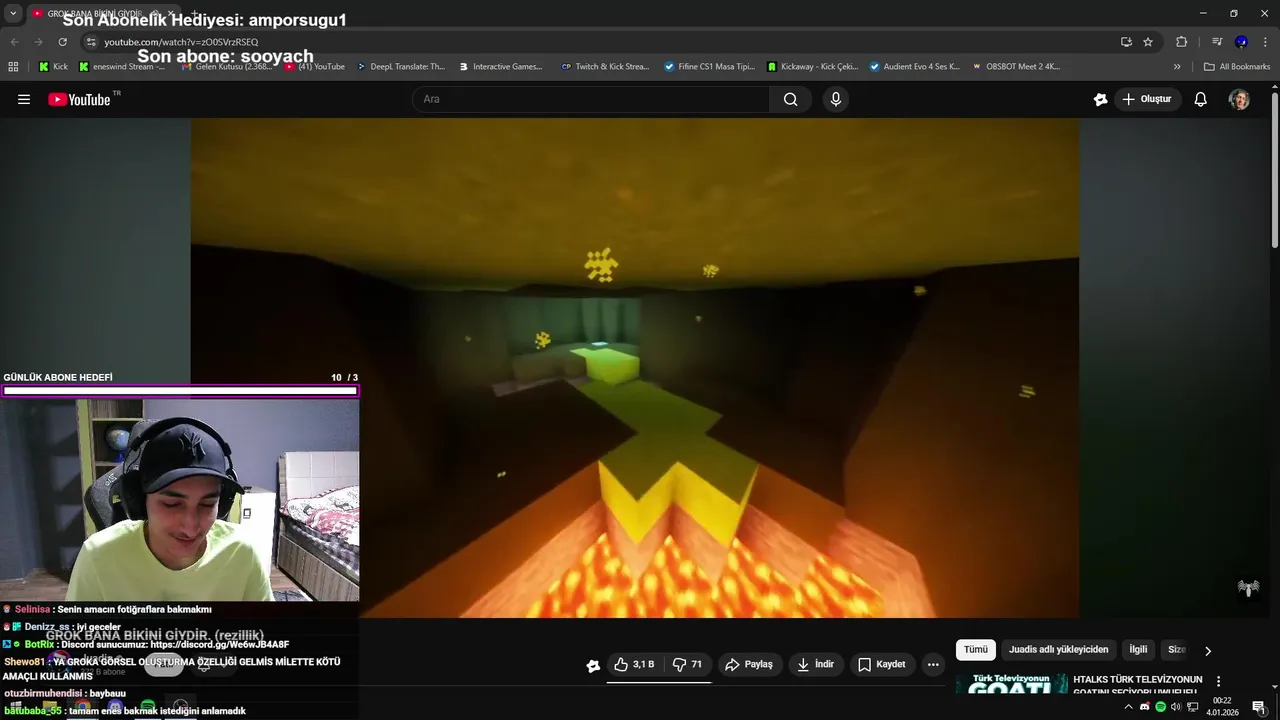1280x720 pixels.
Task: Open the taskbar clock showing 00:22
Action: (1222, 707)
